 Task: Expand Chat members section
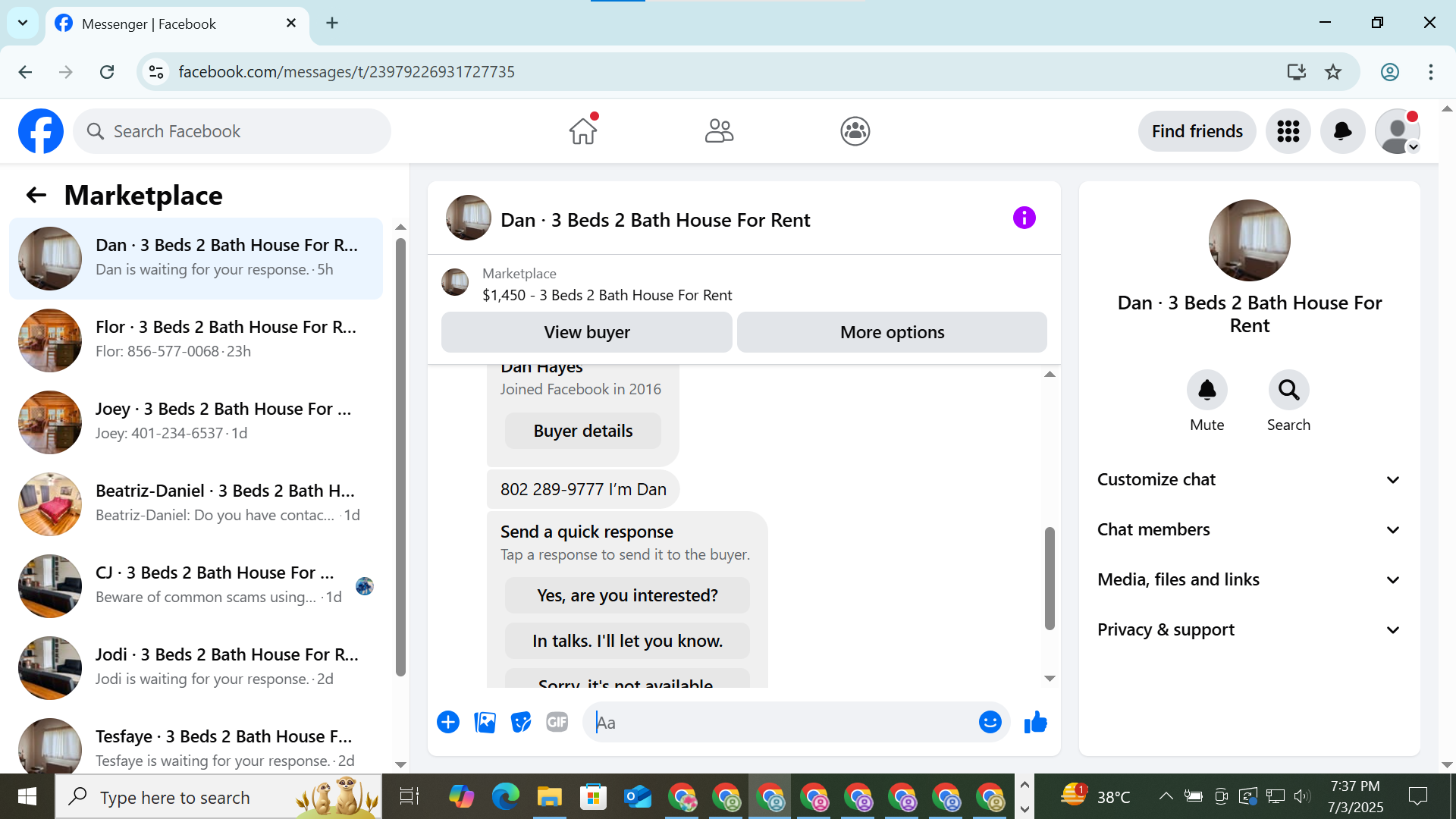point(1248,529)
